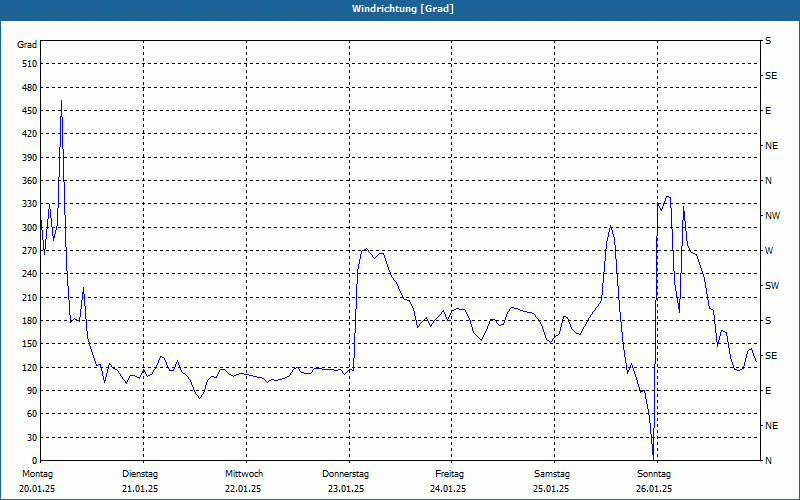Image resolution: width=800 pixels, height=500 pixels.
Task: Click the date 20.01.25
Action: pos(37,489)
